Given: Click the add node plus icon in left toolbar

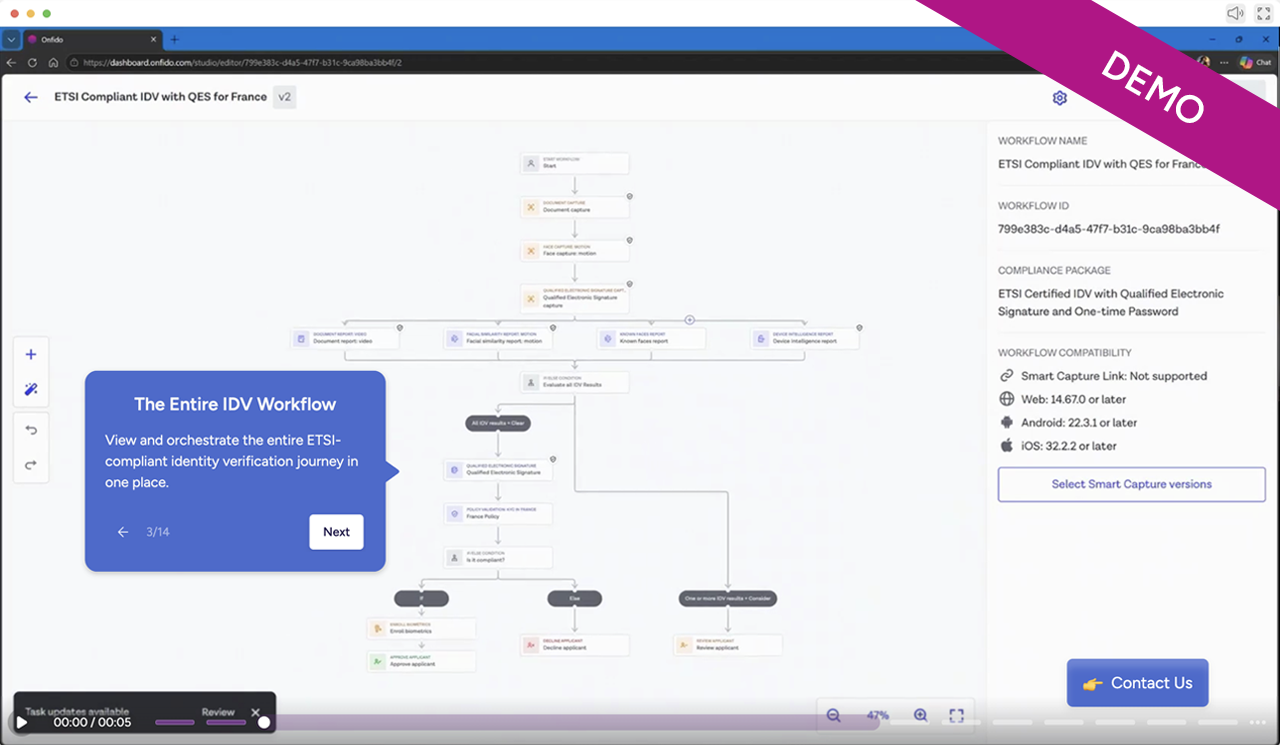Looking at the screenshot, I should coord(31,354).
